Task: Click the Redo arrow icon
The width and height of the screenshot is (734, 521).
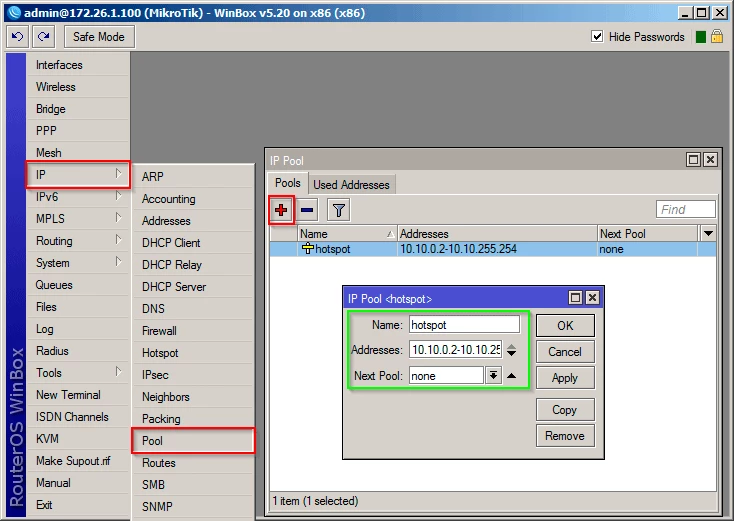Action: [44, 37]
